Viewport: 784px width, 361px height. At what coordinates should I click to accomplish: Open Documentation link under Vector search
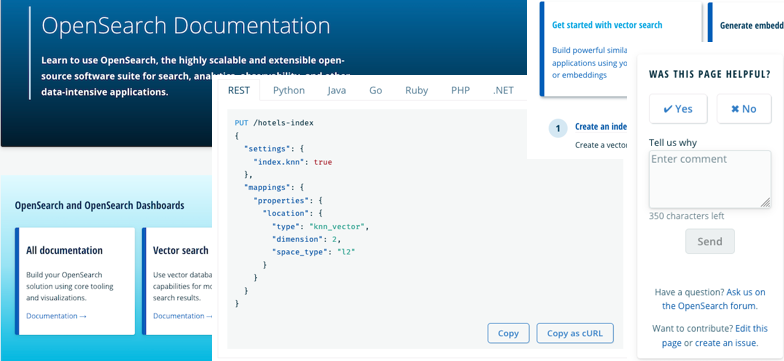coord(183,316)
